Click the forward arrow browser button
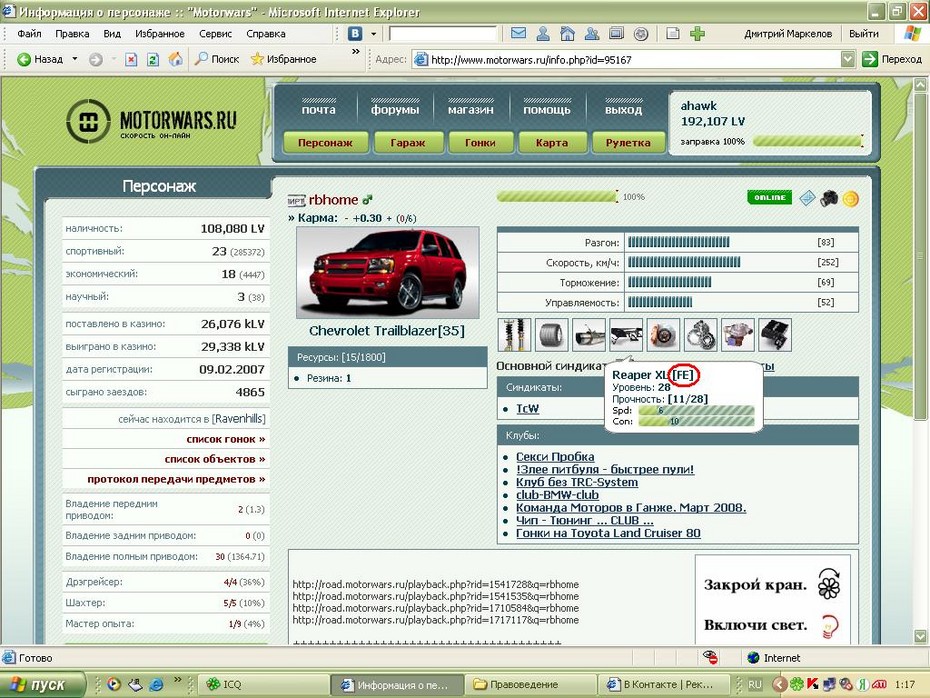Image resolution: width=930 pixels, height=698 pixels. (x=95, y=59)
